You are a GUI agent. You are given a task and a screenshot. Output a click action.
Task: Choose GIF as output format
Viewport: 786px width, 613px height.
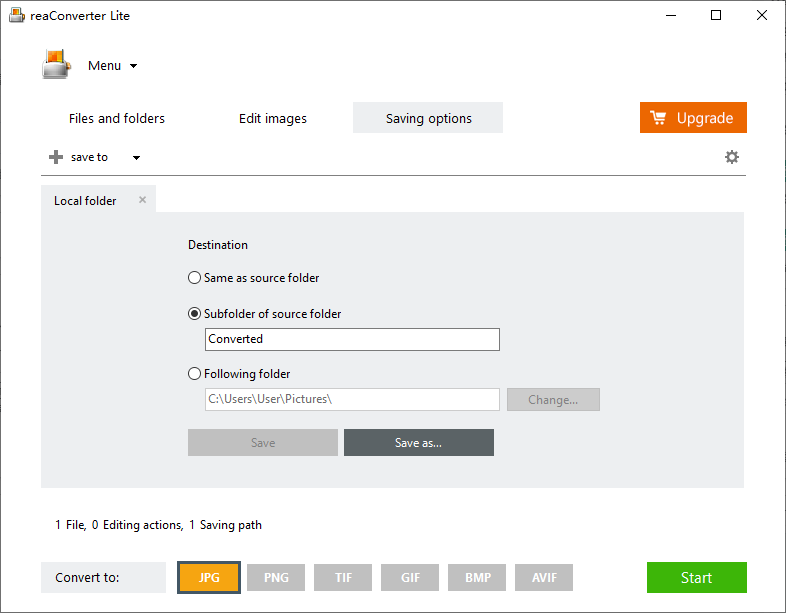tap(410, 577)
